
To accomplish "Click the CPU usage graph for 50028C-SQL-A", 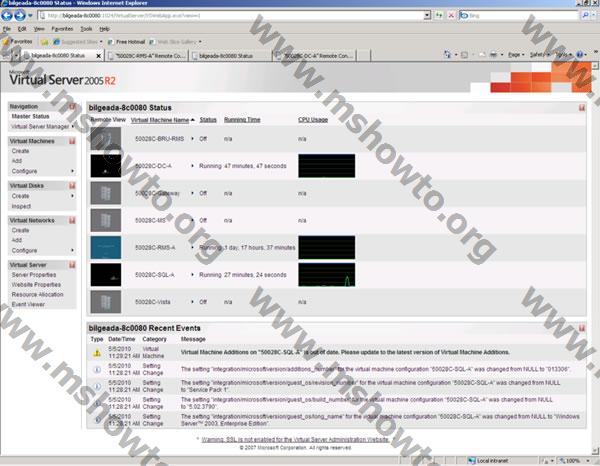I will (x=326, y=275).
